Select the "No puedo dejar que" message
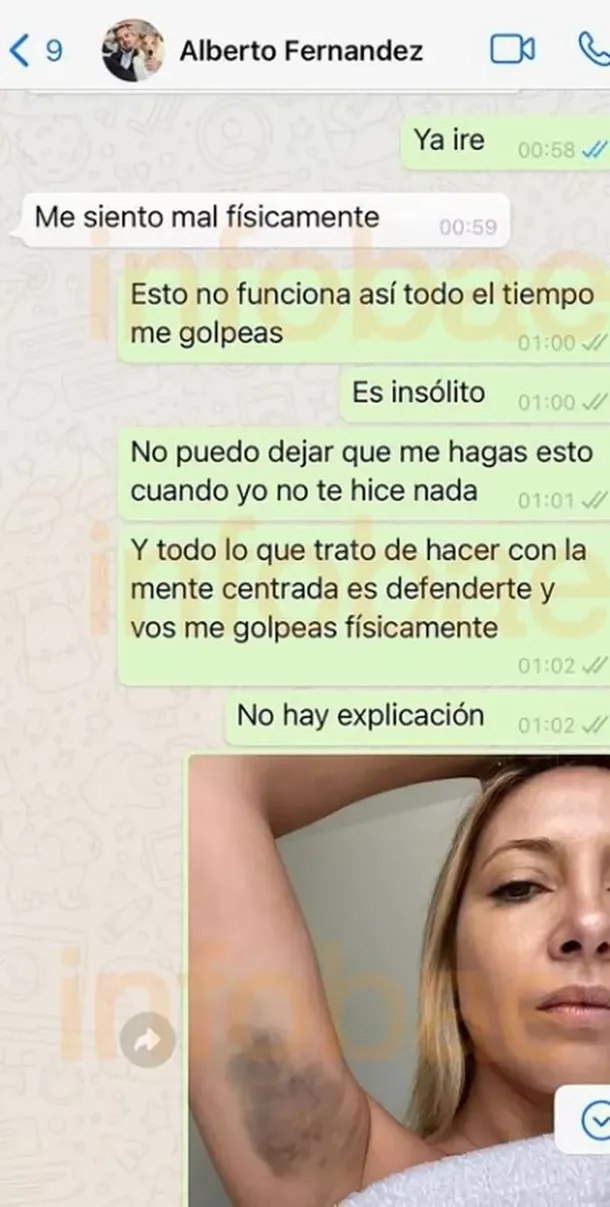 tap(364, 473)
